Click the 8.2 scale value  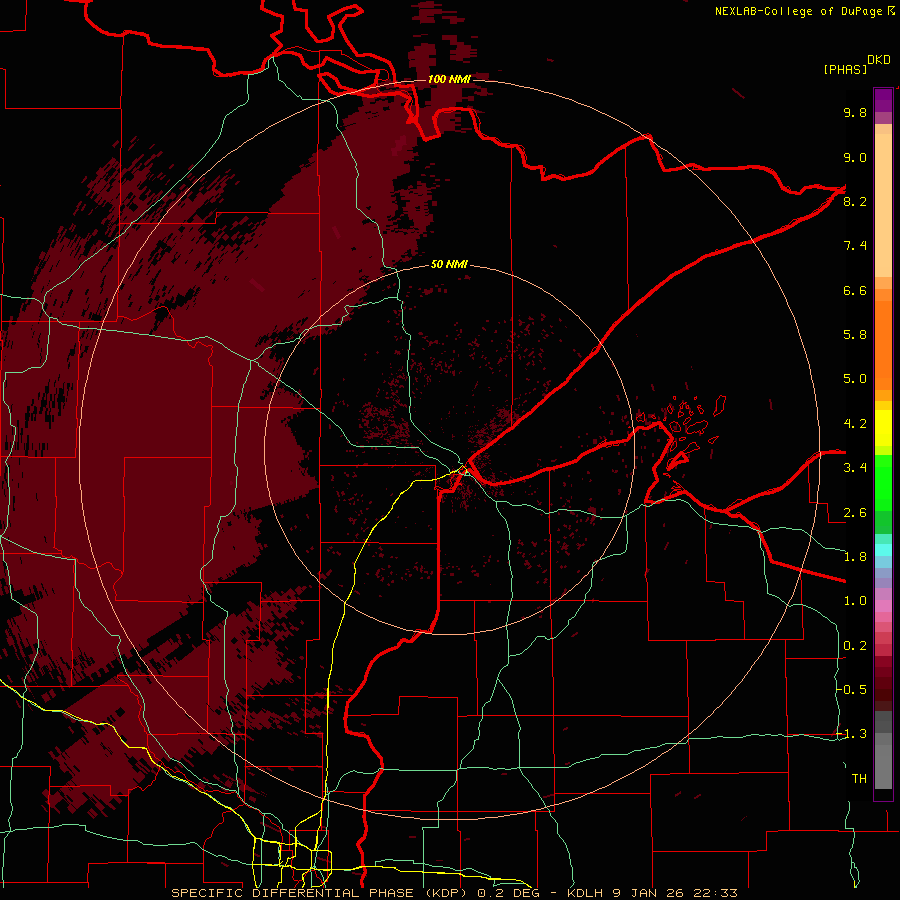coord(855,201)
